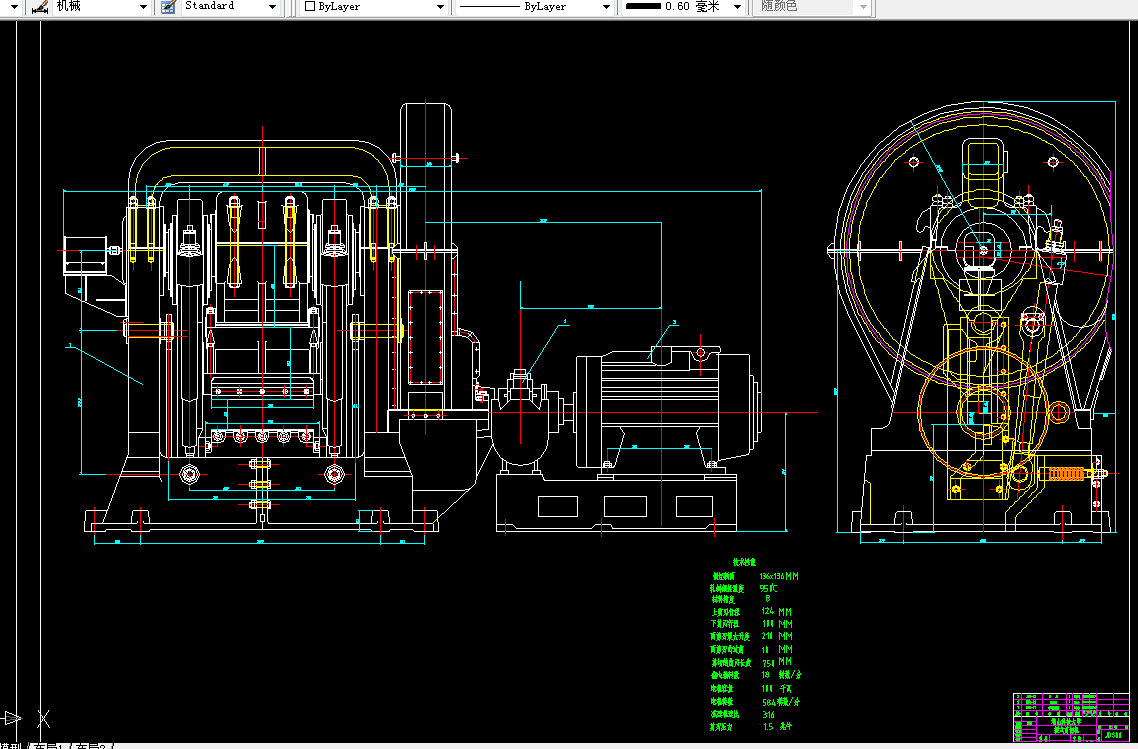Image resolution: width=1138 pixels, height=749 pixels.
Task: Click the dimension style icon beside 机械
Action: 39,7
